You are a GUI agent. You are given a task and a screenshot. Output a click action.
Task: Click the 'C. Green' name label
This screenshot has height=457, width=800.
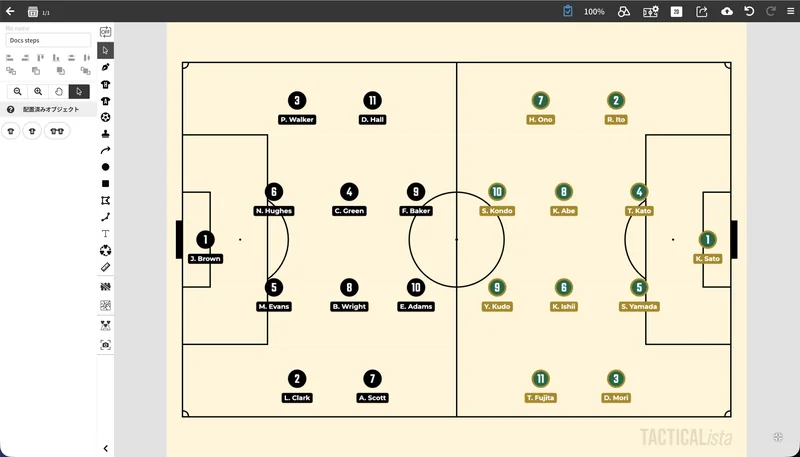[349, 211]
